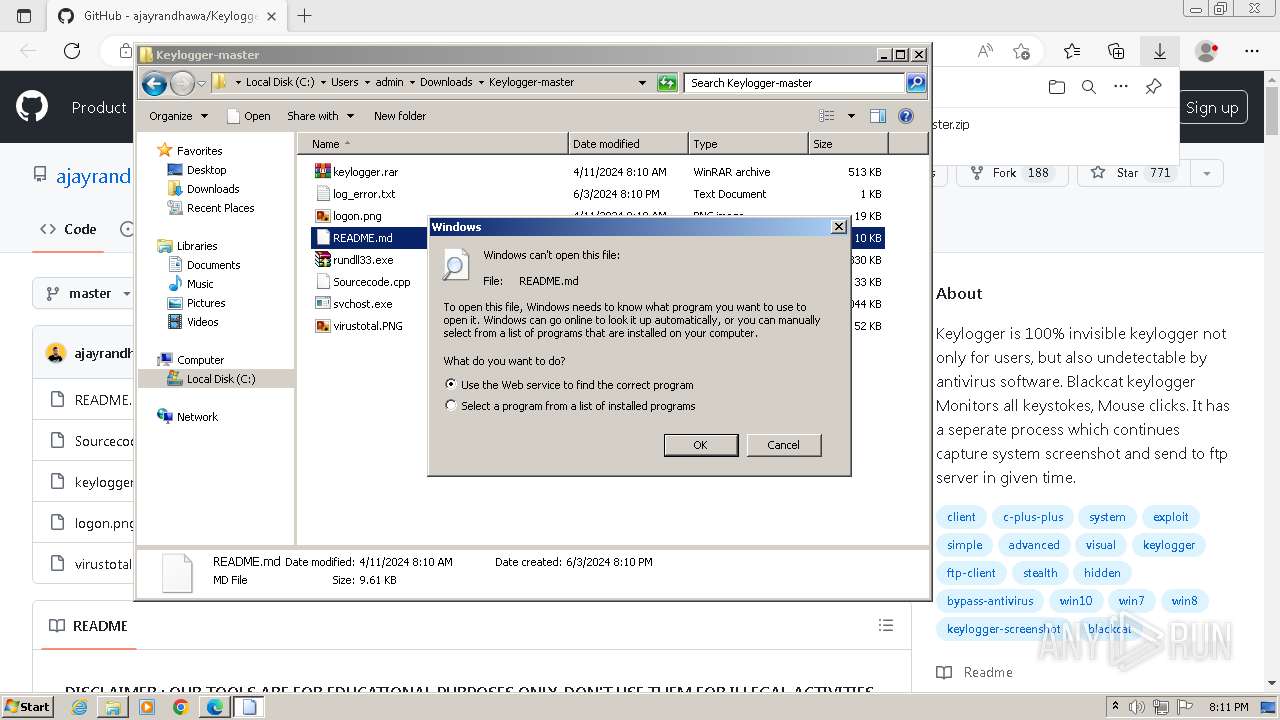
Task: Open Pictures library
Action: tap(206, 303)
